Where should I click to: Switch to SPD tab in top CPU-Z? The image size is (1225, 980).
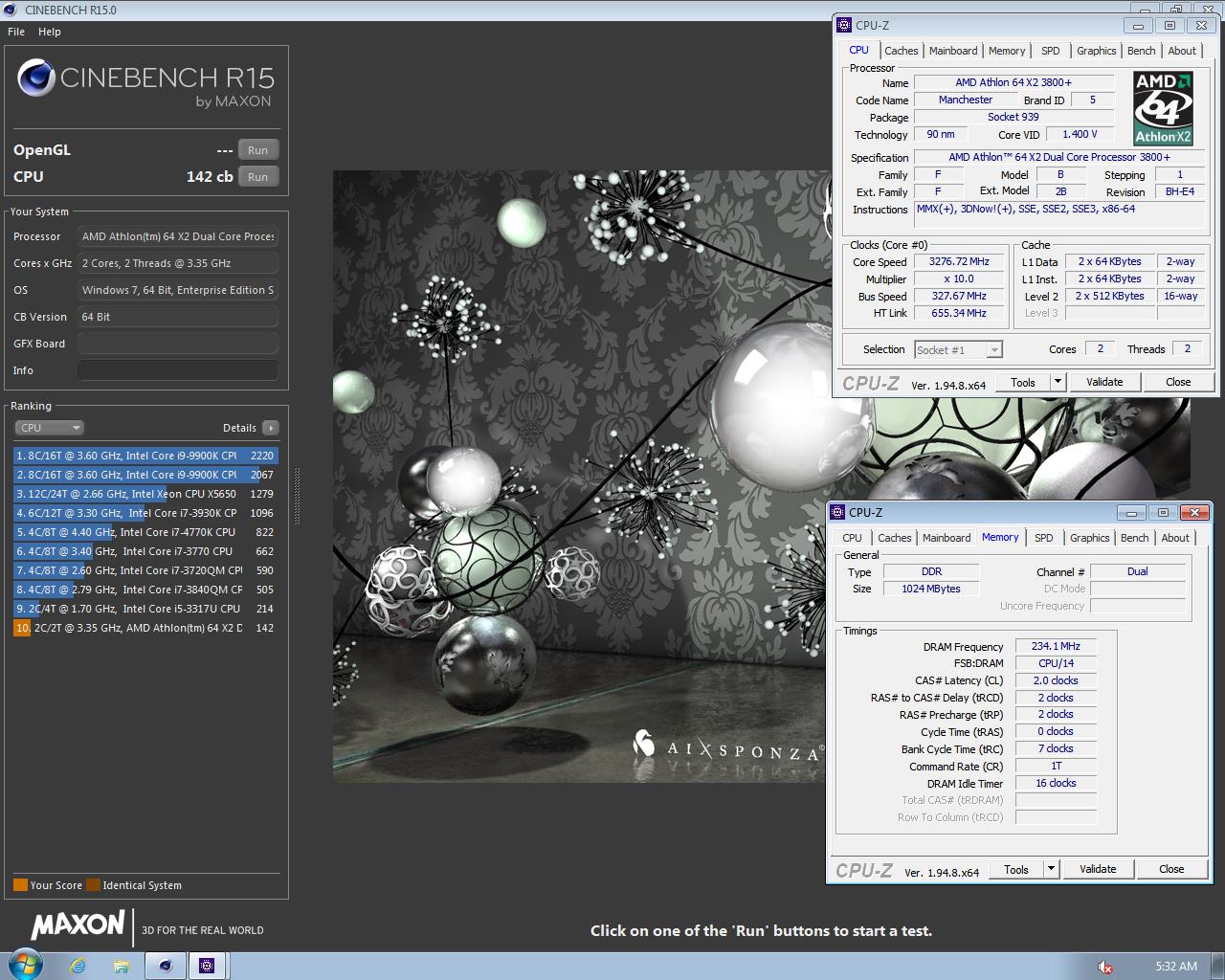[x=1050, y=51]
